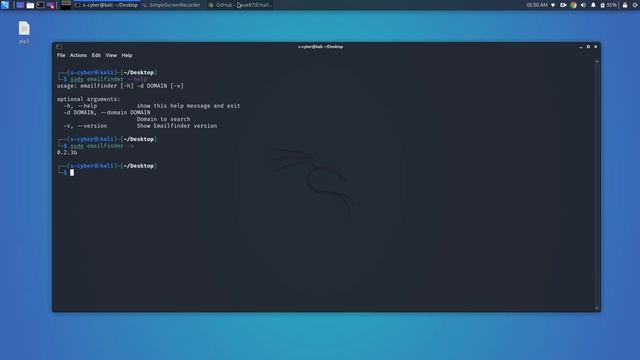Switch to s-cyber@kali Desktop taskbar window
The width and height of the screenshot is (640, 360).
pyautogui.click(x=107, y=5)
